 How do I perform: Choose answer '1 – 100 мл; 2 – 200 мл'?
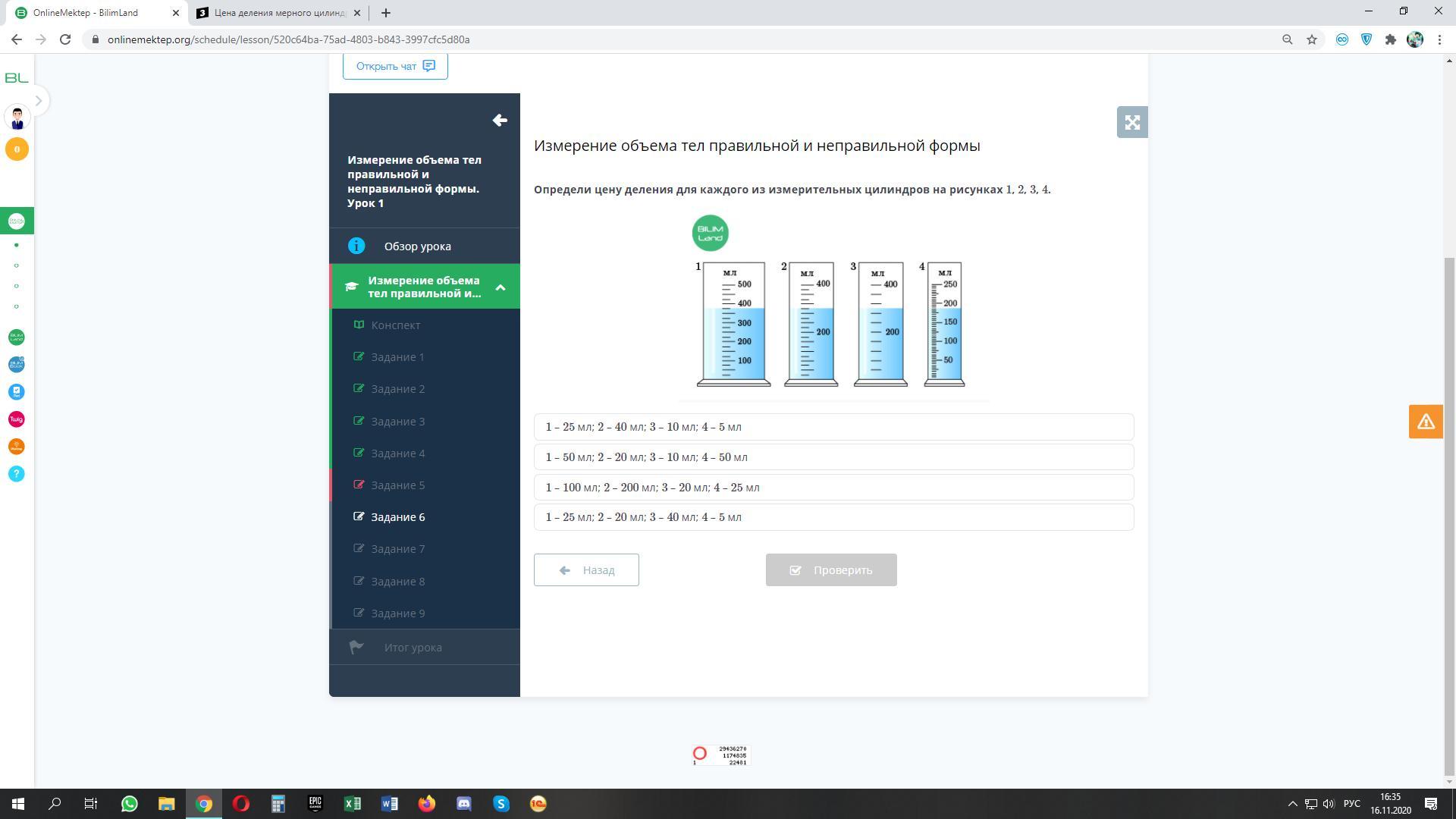[833, 488]
